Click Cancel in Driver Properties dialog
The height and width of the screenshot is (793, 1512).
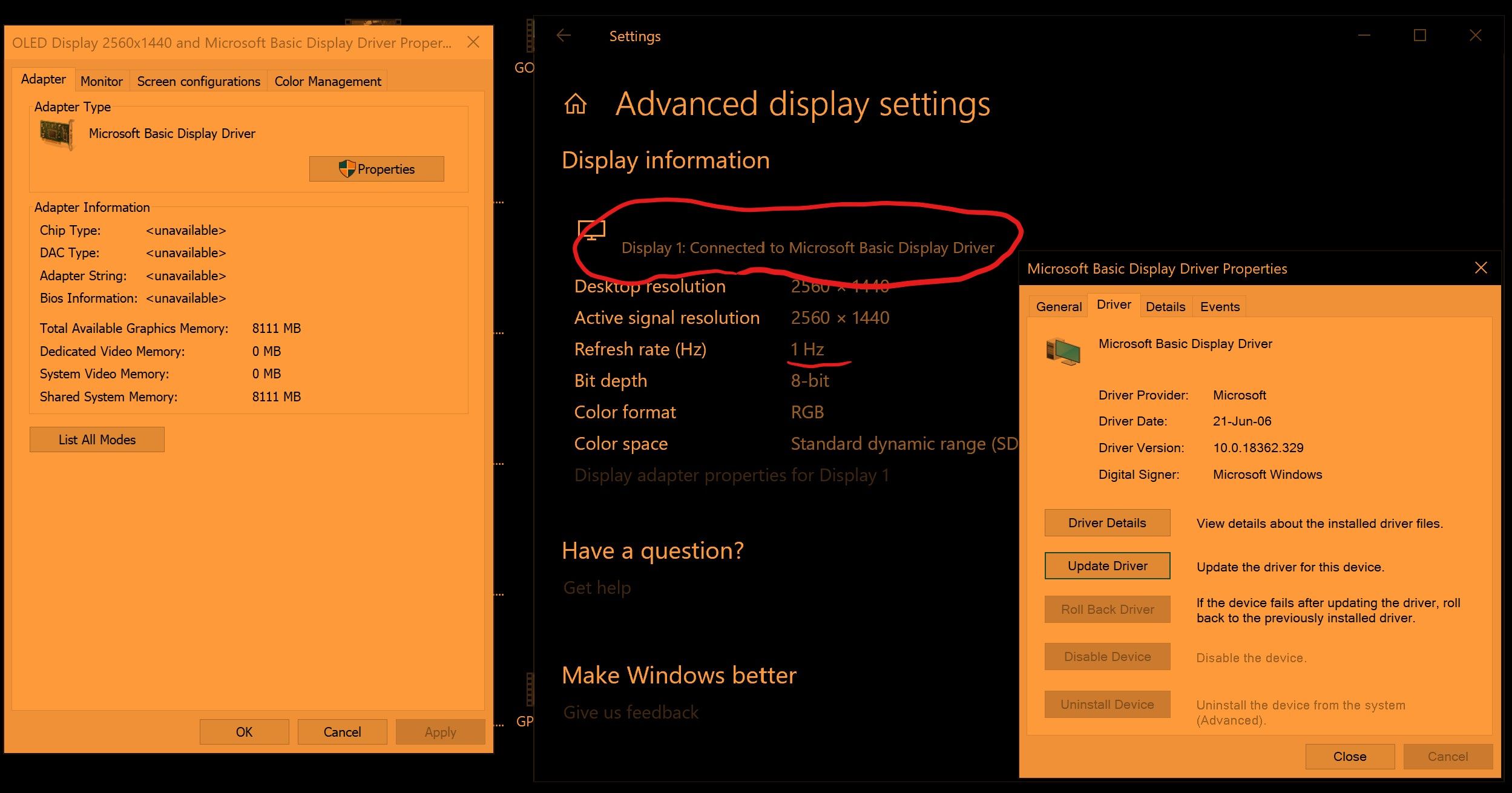tap(1448, 757)
